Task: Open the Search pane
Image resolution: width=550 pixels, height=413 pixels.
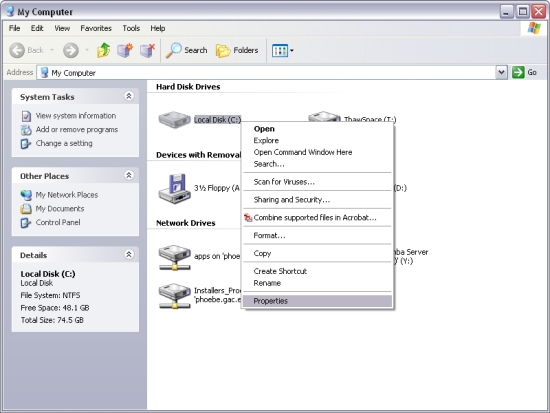Action: [x=187, y=51]
